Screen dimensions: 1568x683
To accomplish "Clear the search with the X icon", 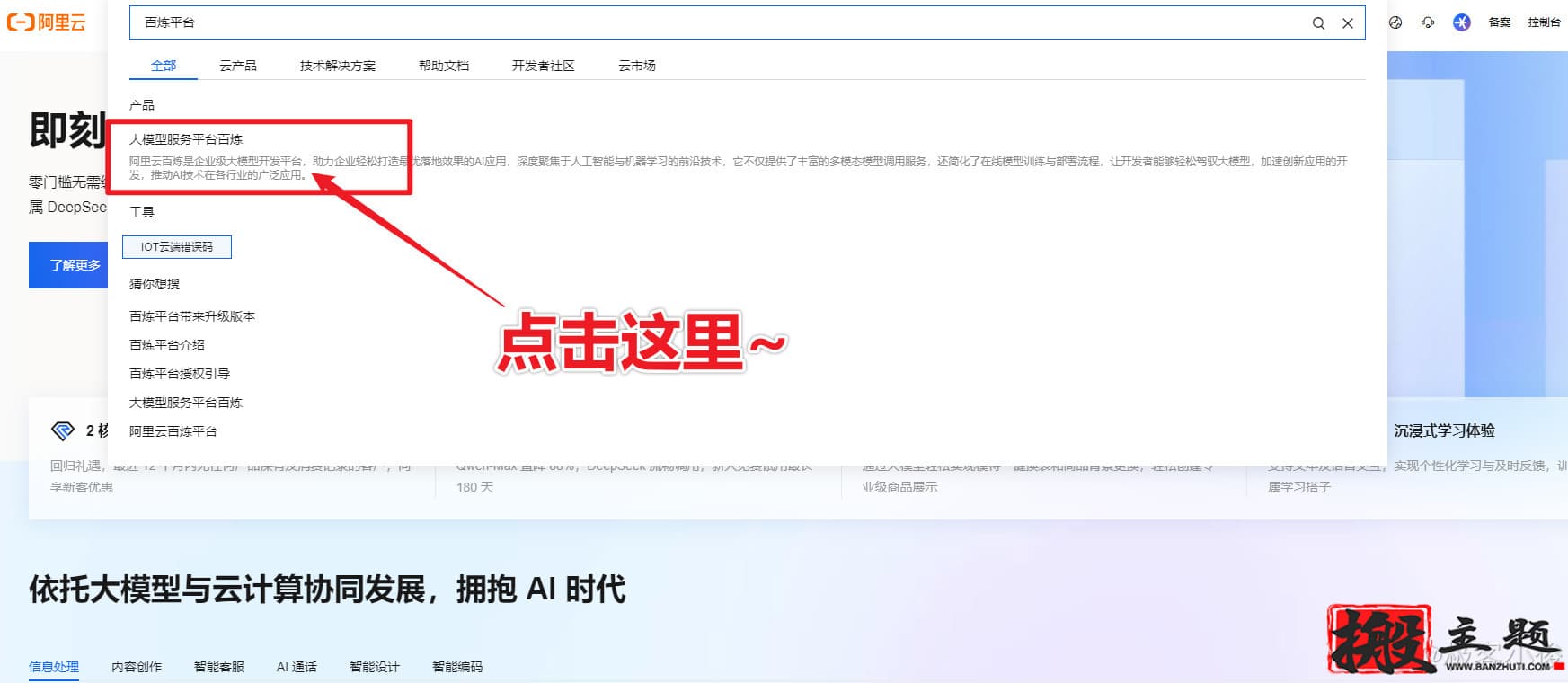I will click(1348, 23).
